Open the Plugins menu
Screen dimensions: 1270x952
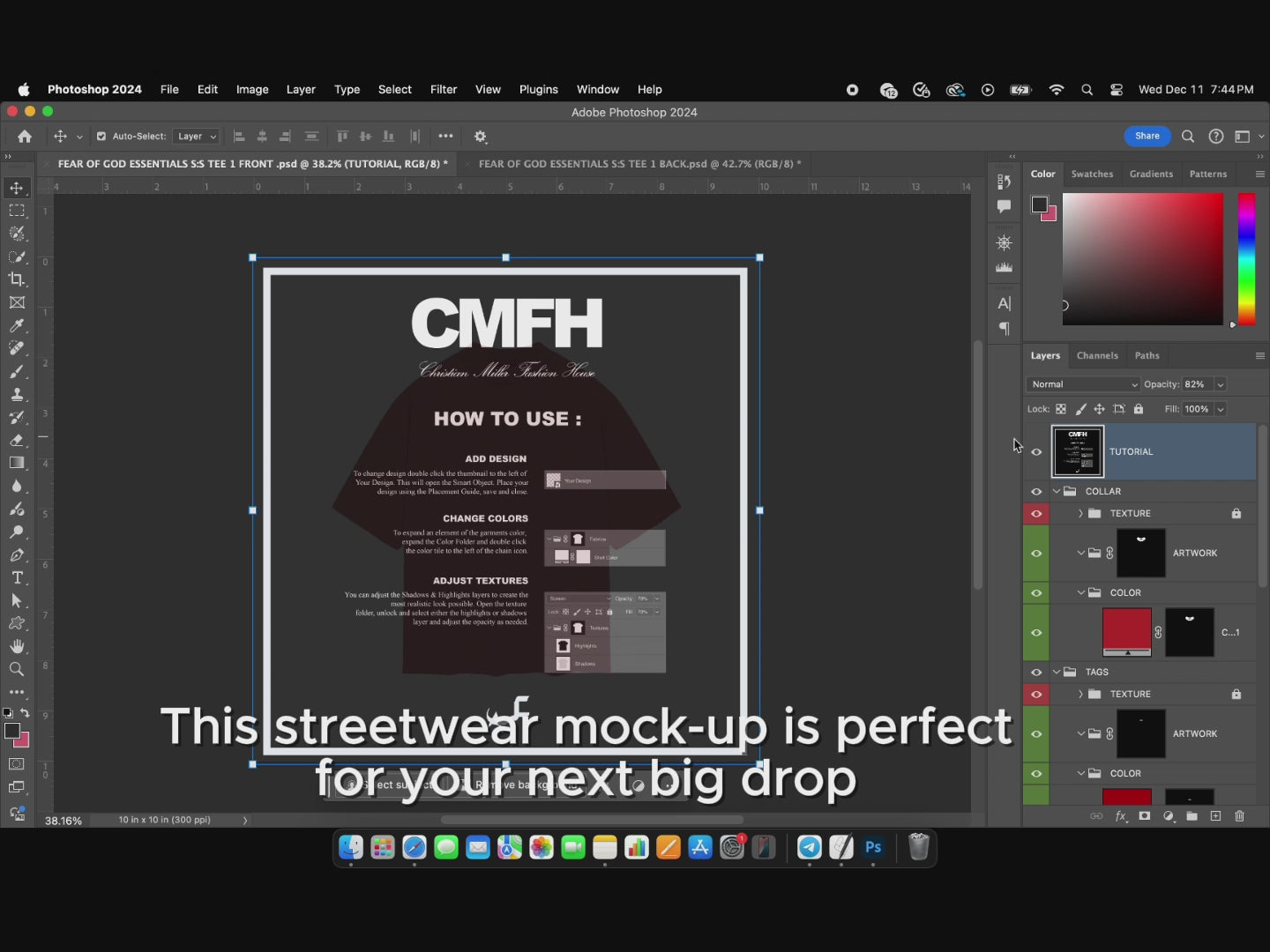click(x=538, y=90)
